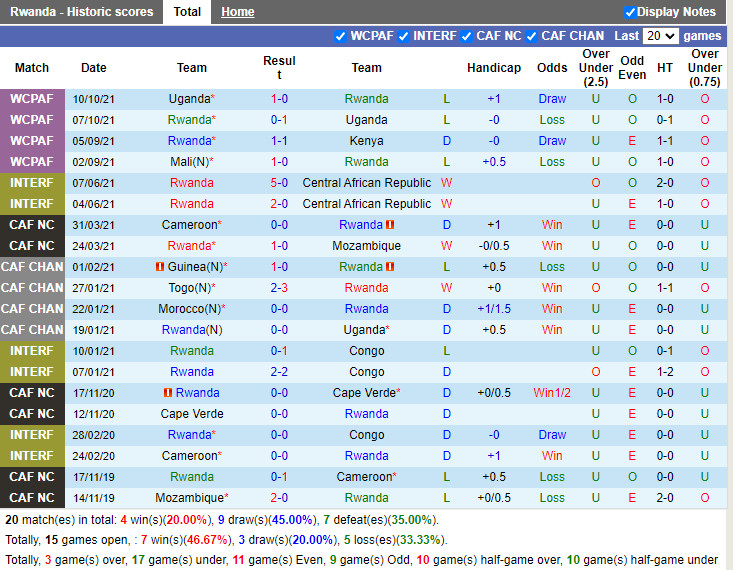This screenshot has width=734, height=570.
Task: Open the Kenya team link
Action: click(366, 141)
